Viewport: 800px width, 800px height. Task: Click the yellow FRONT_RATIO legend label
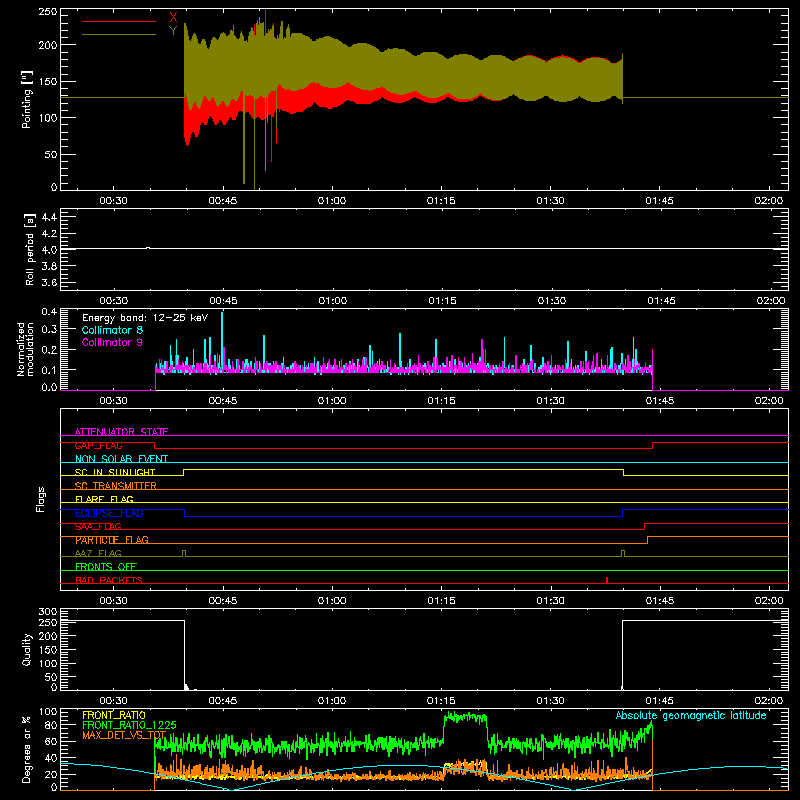point(114,715)
